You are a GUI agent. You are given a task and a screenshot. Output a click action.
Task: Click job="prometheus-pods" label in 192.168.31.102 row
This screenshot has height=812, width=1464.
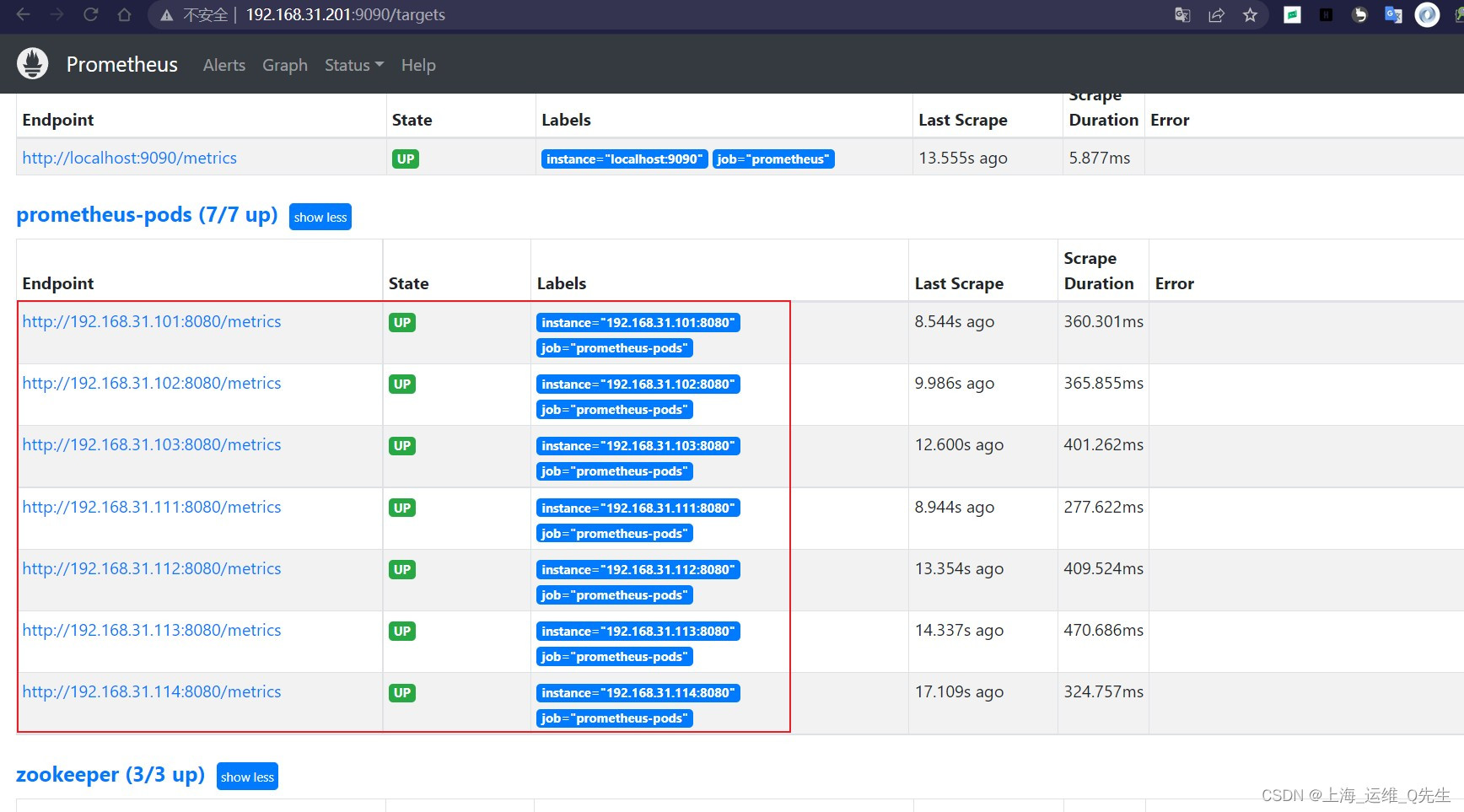coord(614,409)
